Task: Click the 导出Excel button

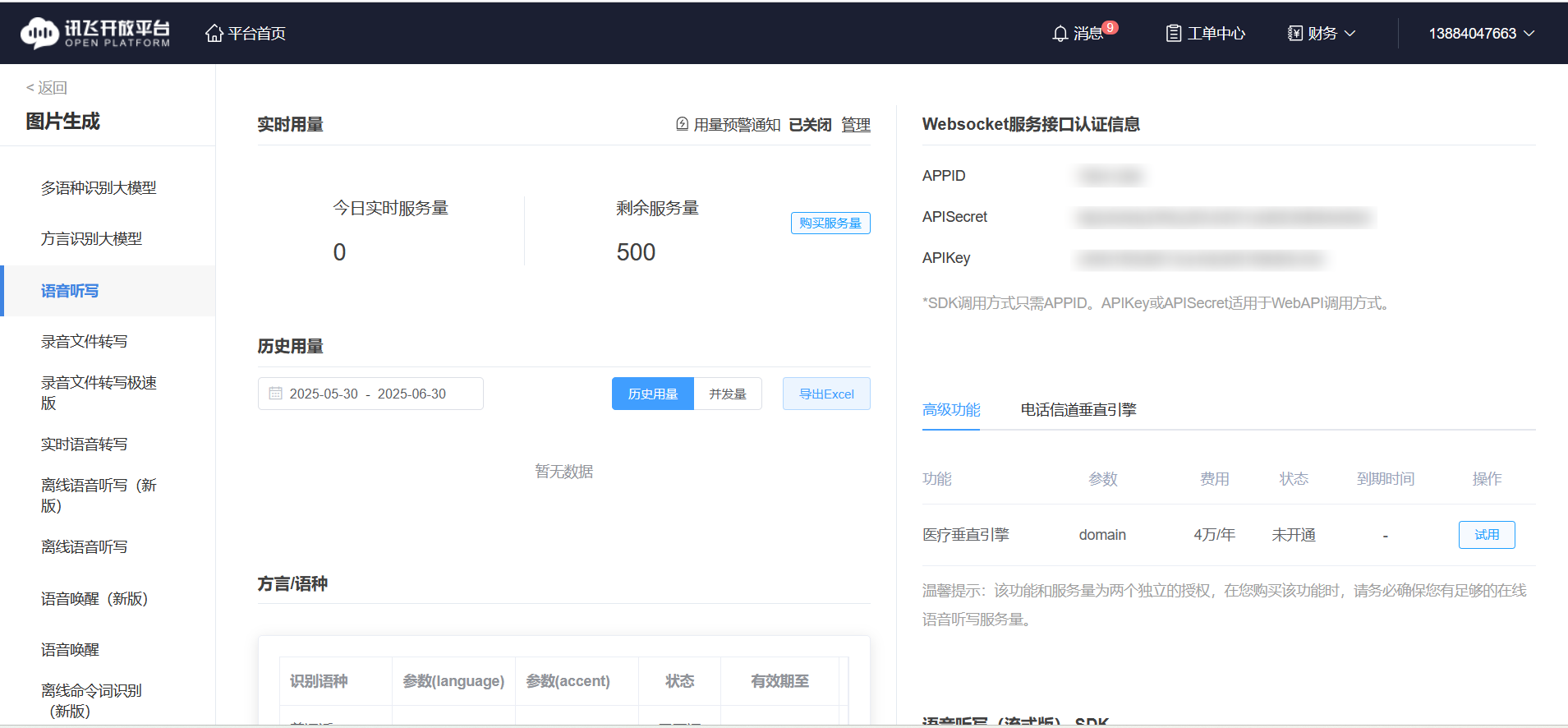Action: click(826, 394)
